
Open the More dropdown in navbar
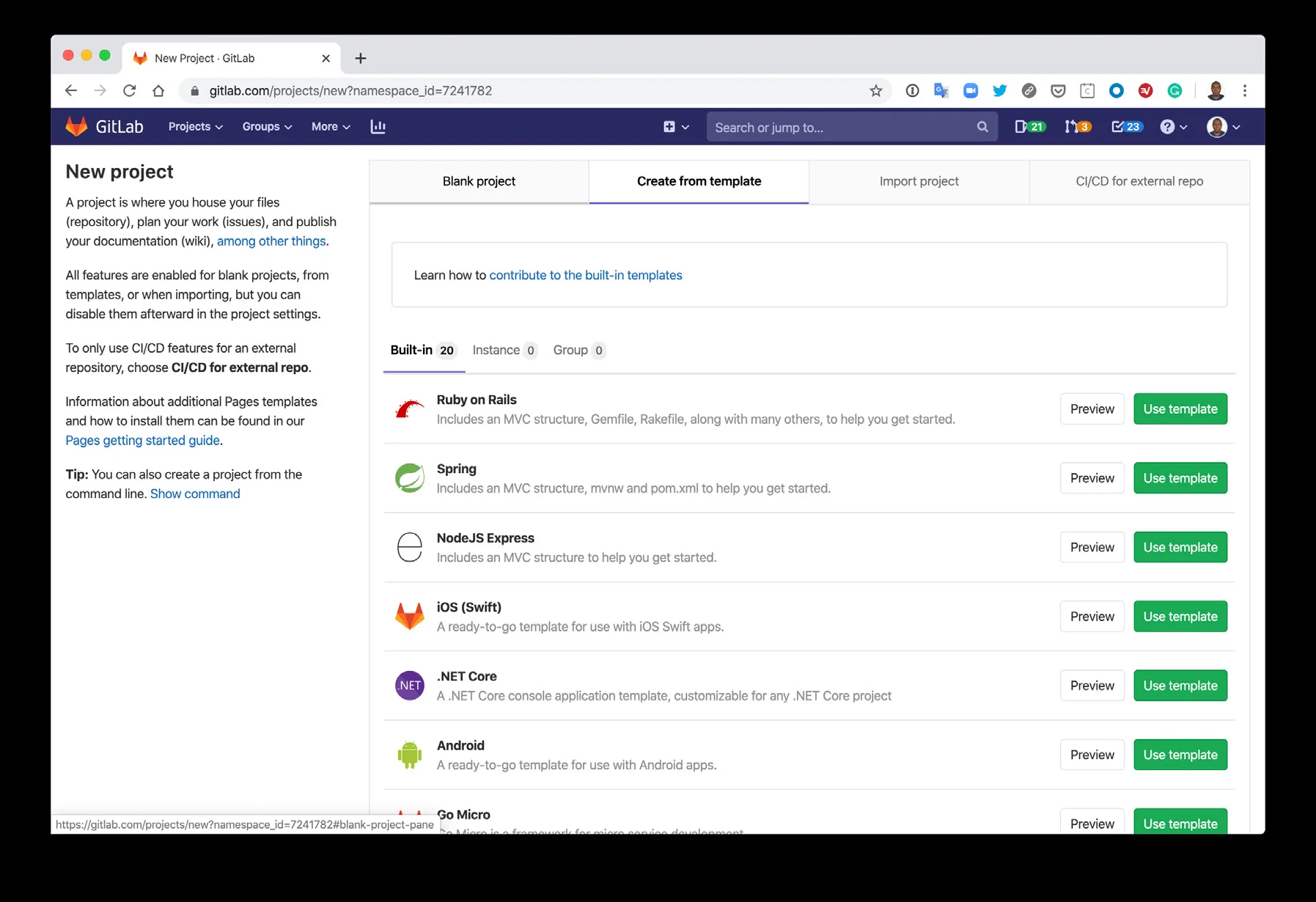(331, 127)
